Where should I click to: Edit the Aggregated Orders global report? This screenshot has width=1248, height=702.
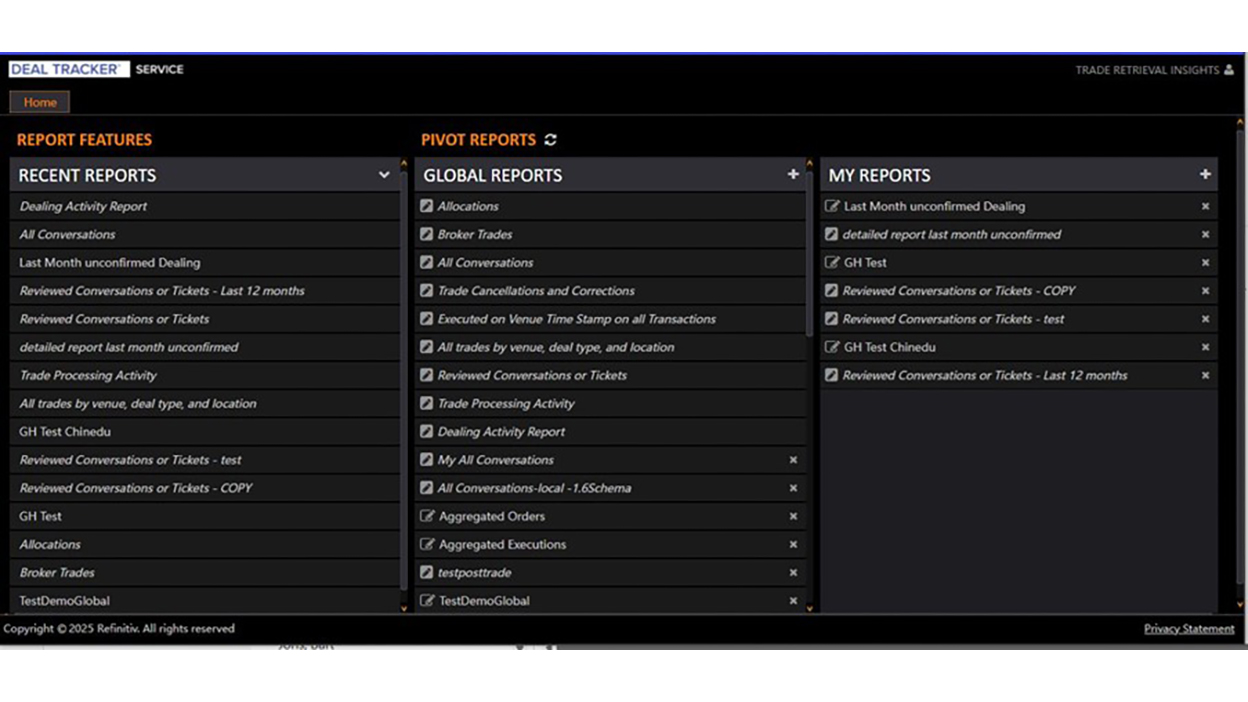coord(428,516)
